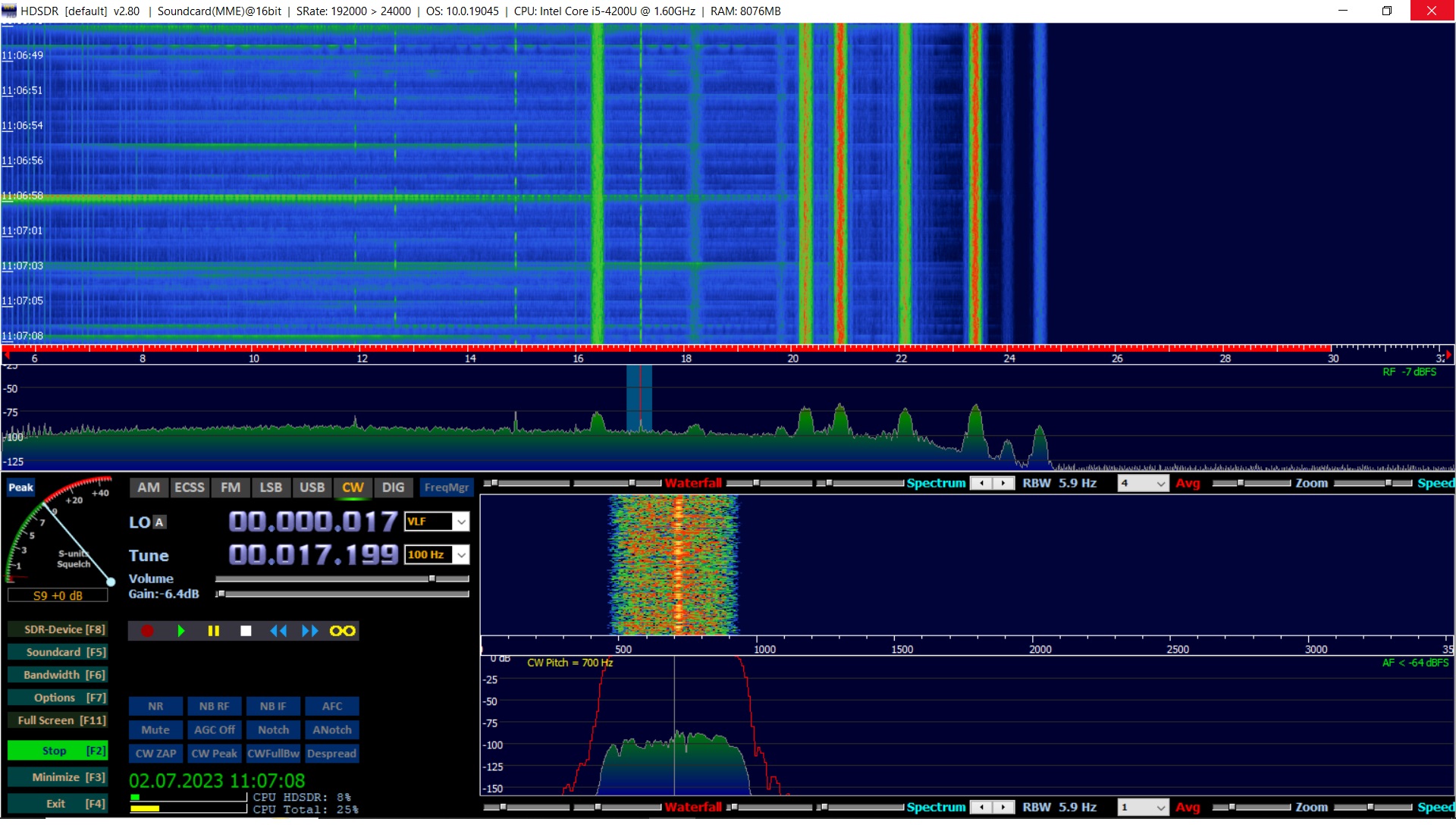Toggle the yellow loop playback icon
Screen dimensions: 1456x825
point(342,631)
